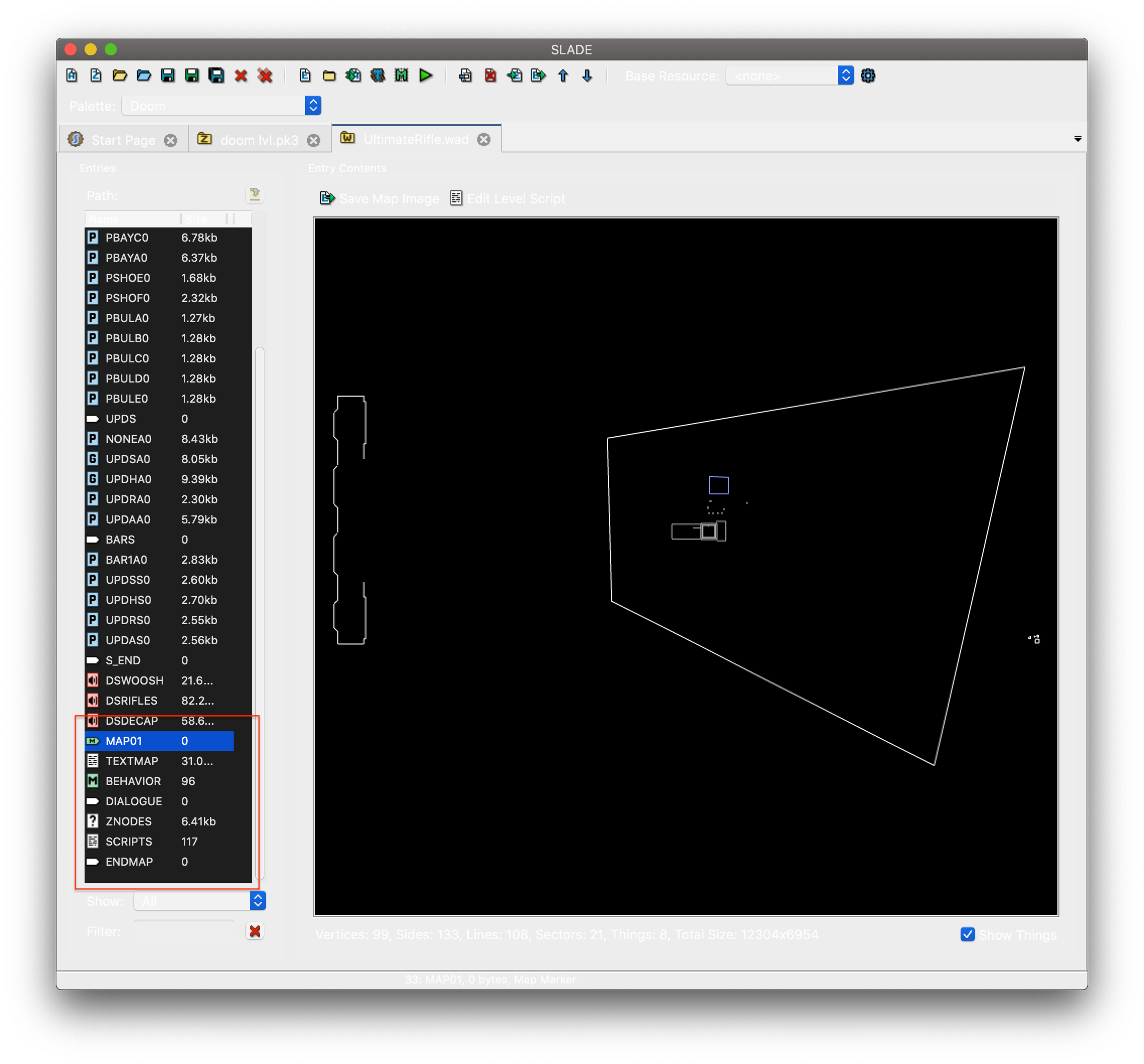Click the Save archive floppy icon
Image resolution: width=1144 pixels, height=1064 pixels.
[x=168, y=75]
